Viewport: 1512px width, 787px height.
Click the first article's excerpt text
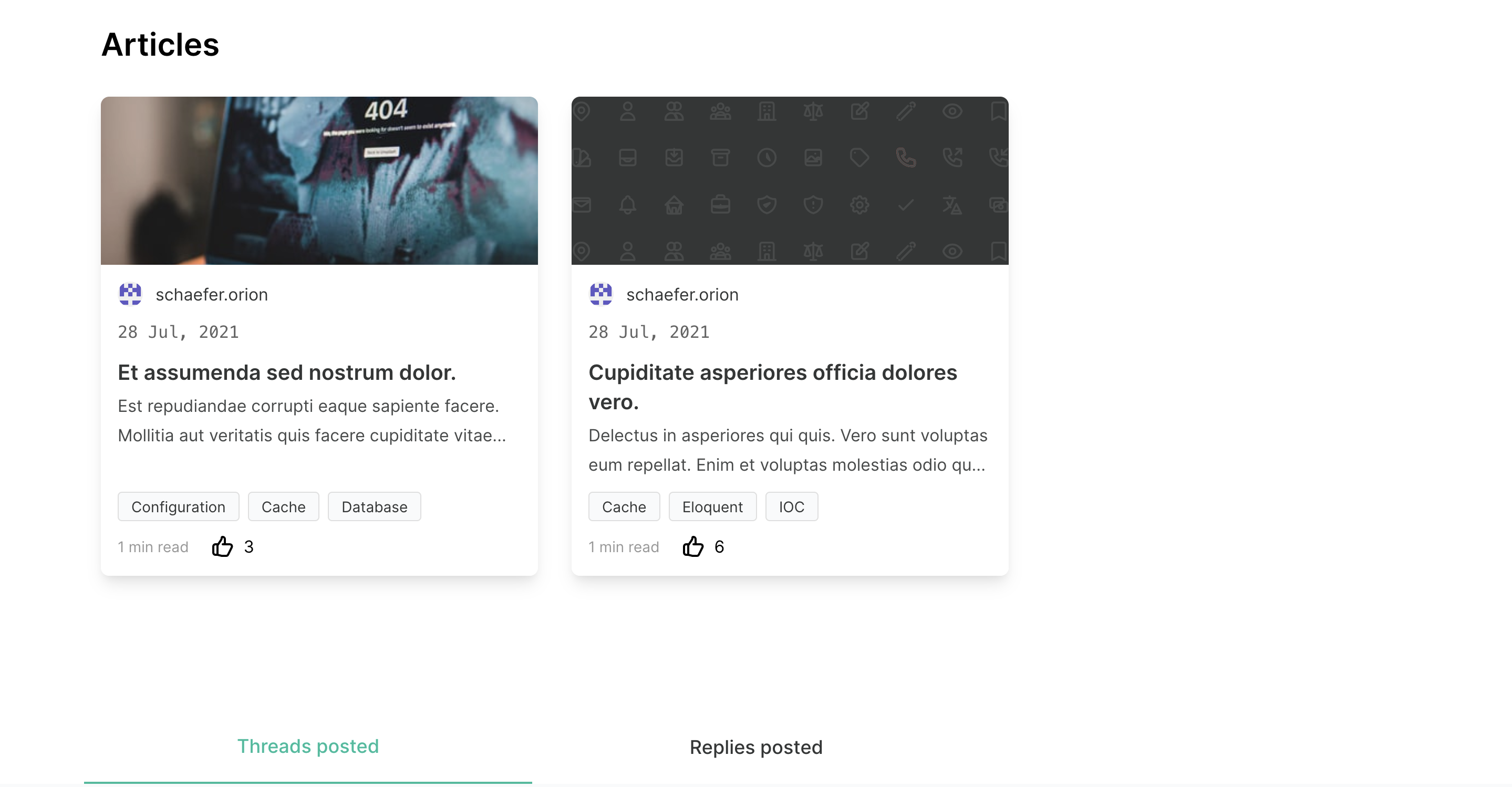coord(311,420)
